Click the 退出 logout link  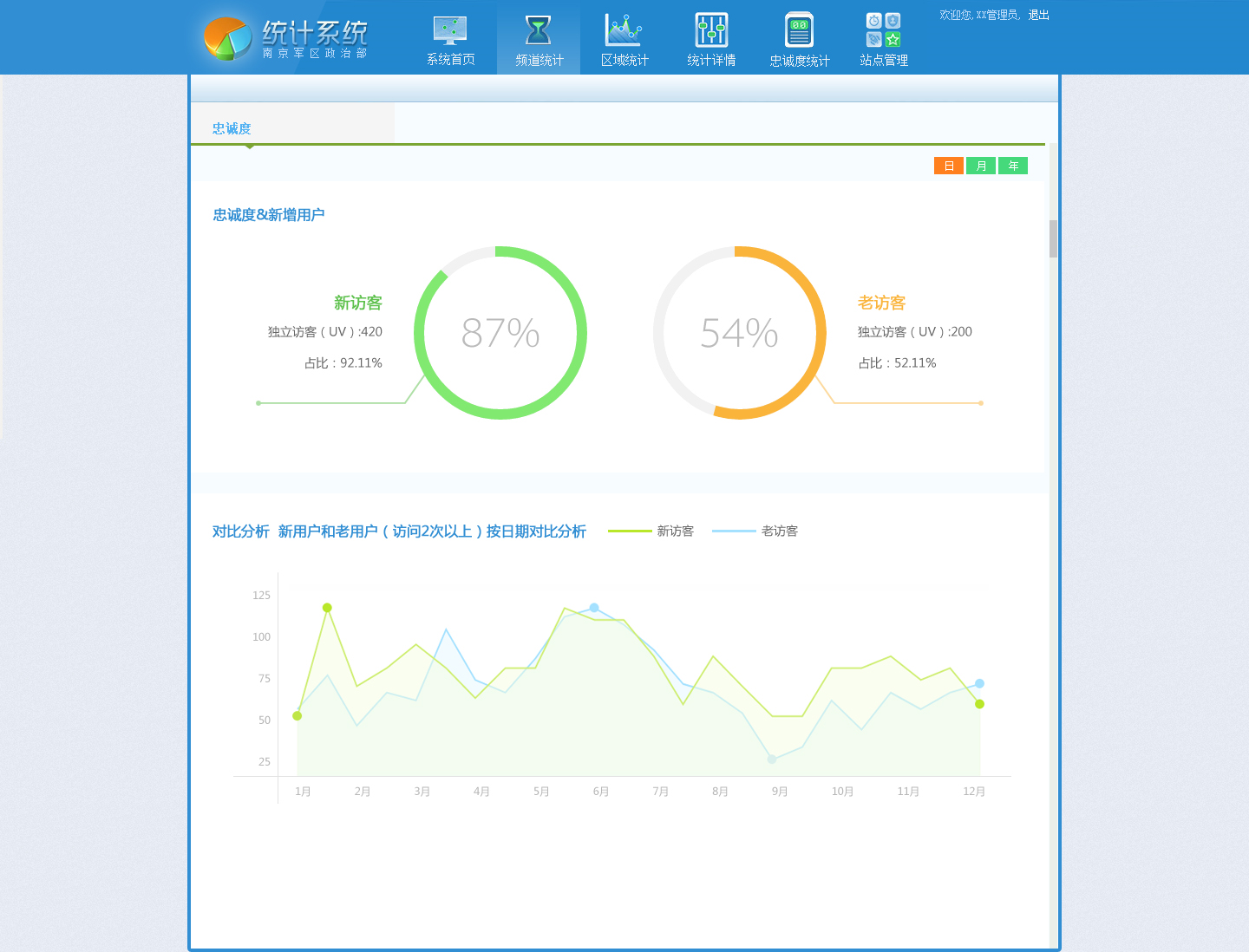tap(1039, 15)
